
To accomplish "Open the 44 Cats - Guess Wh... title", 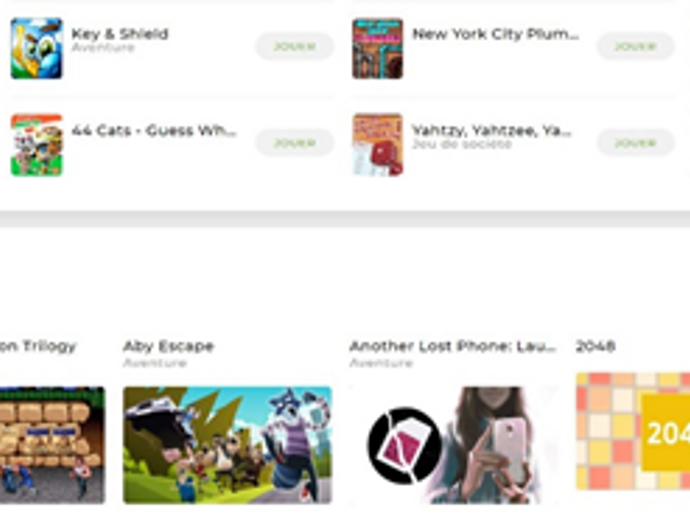I will pyautogui.click(x=154, y=131).
